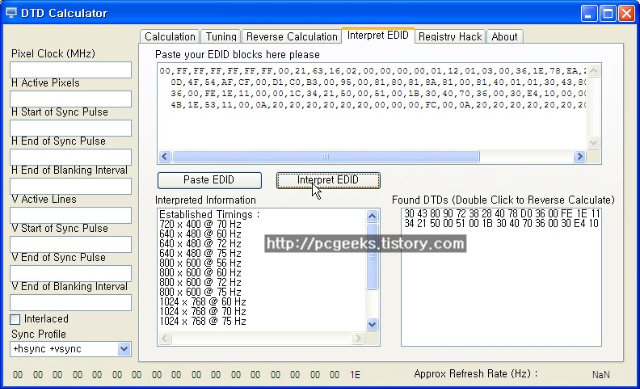Open the Tuning tab
The width and height of the screenshot is (640, 389).
coord(221,36)
